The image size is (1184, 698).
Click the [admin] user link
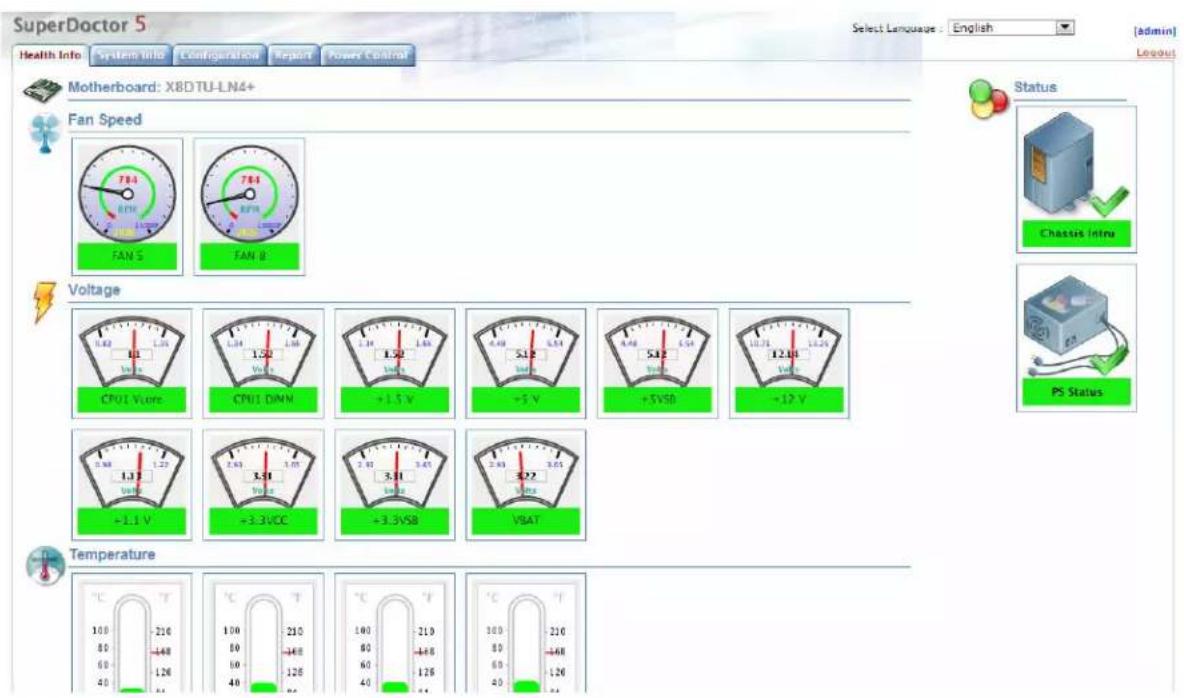point(1155,31)
